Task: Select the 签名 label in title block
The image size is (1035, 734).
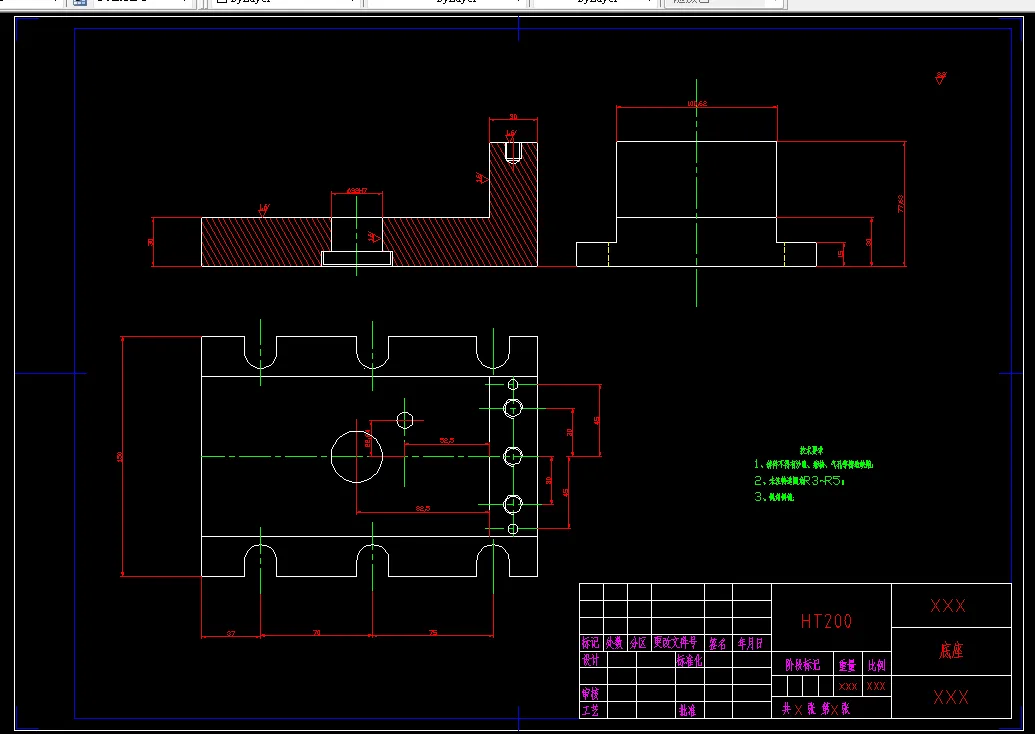Action: click(718, 643)
